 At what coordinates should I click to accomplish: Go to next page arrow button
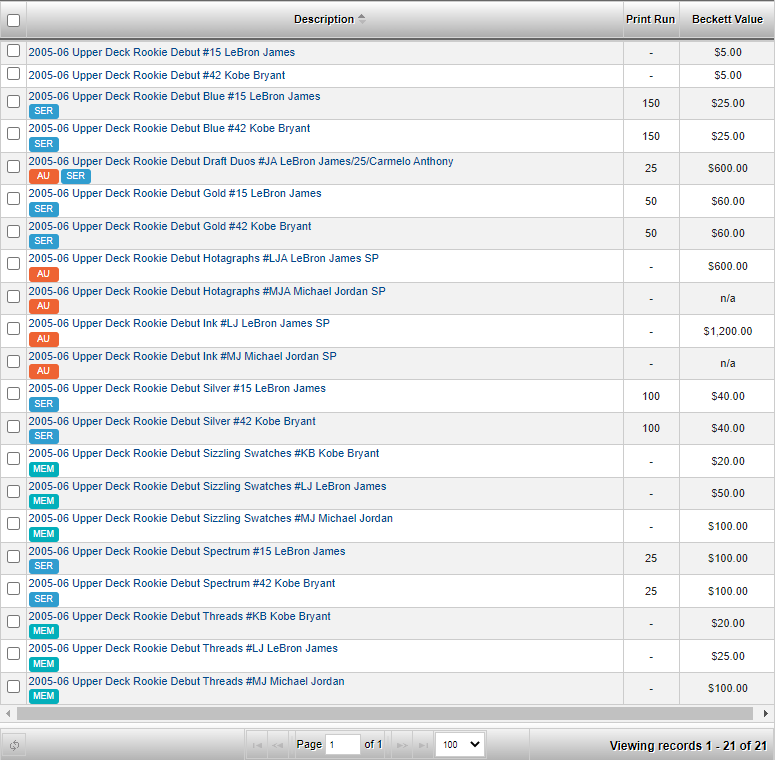(x=402, y=745)
